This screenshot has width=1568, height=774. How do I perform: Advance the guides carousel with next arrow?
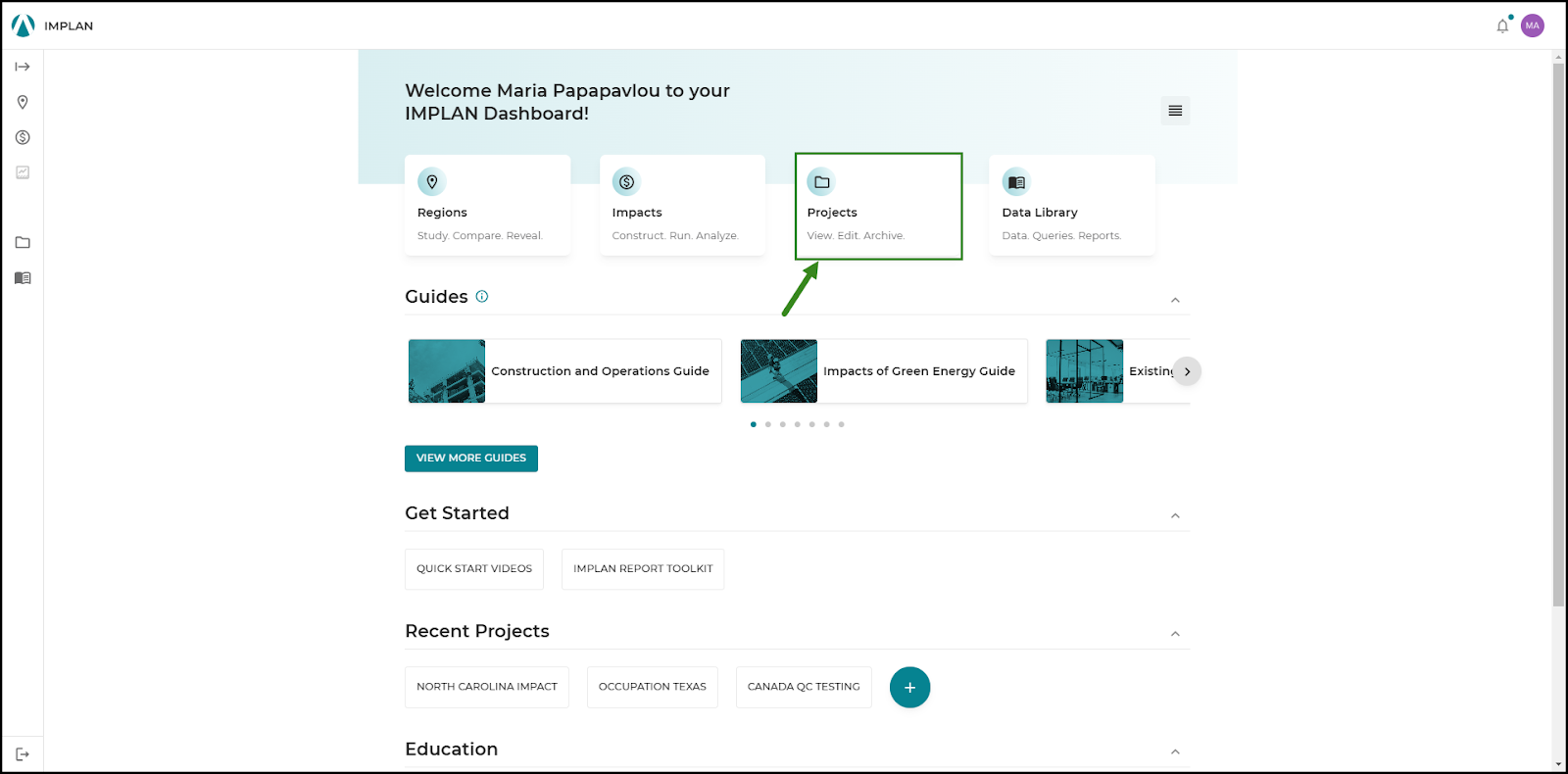[1187, 371]
